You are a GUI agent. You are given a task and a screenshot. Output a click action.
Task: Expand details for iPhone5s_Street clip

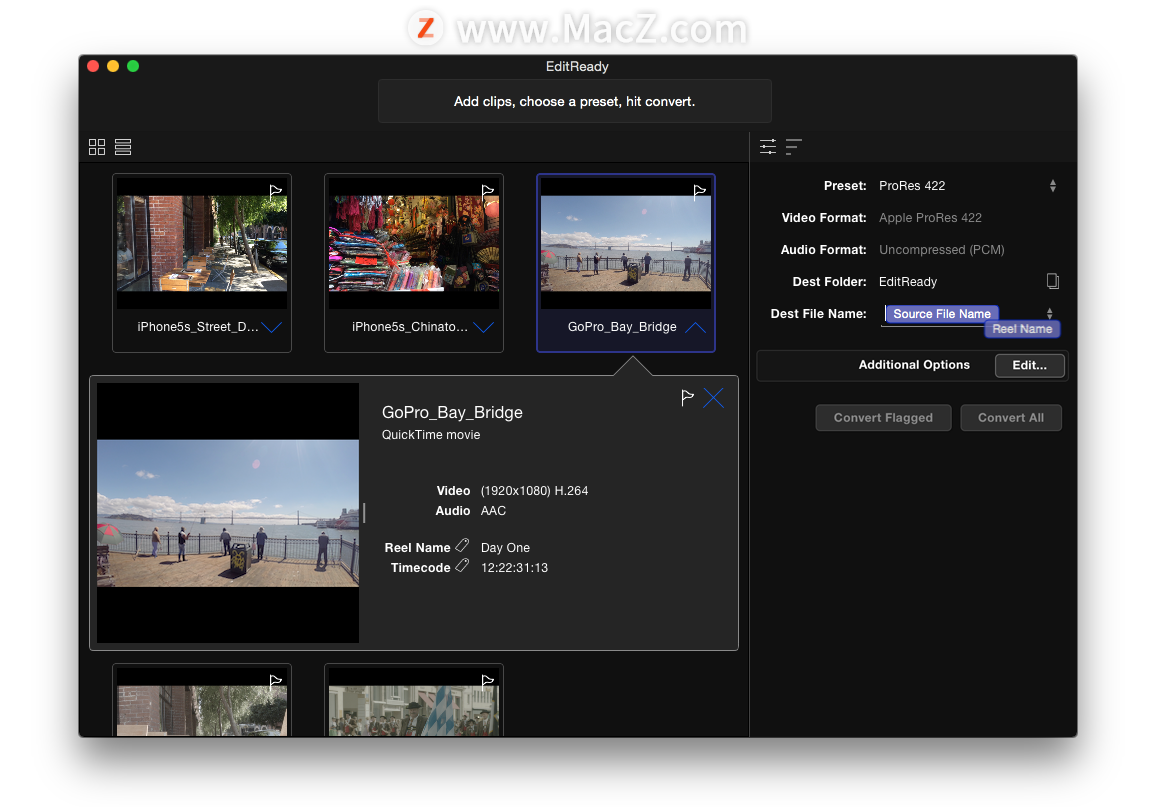(x=271, y=327)
